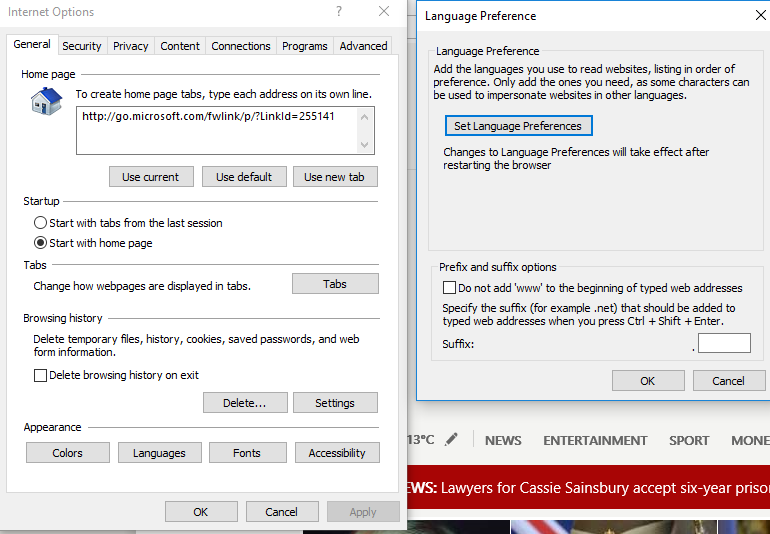This screenshot has height=534, width=770.
Task: Open the SPORT link on the webpage
Action: (689, 441)
